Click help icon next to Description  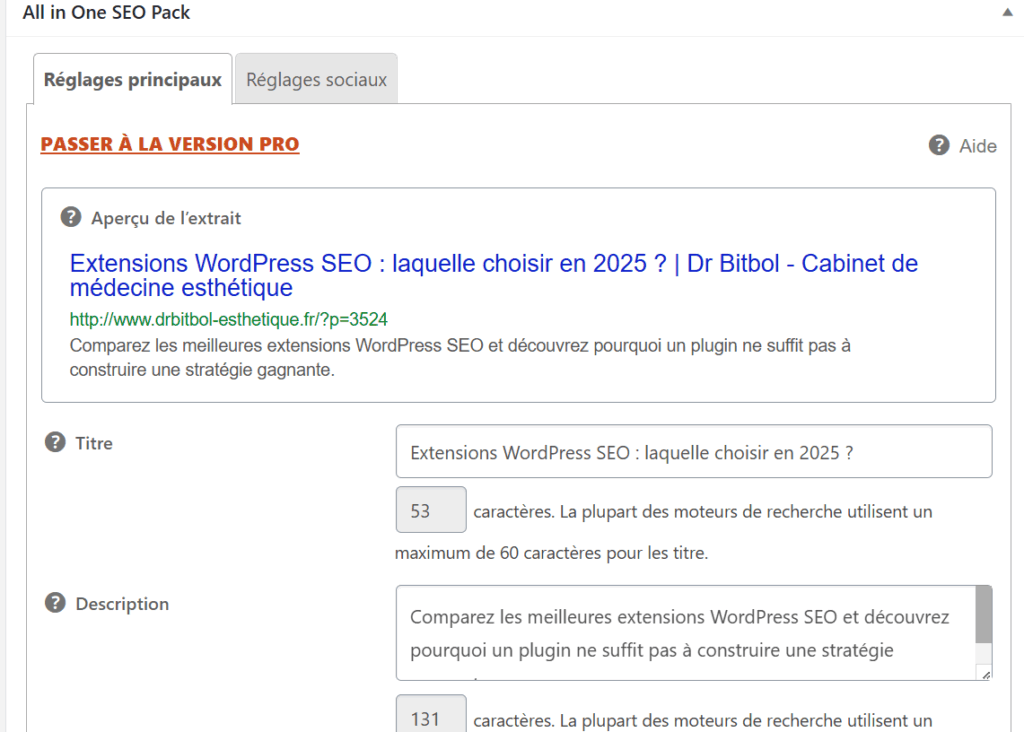[x=55, y=603]
